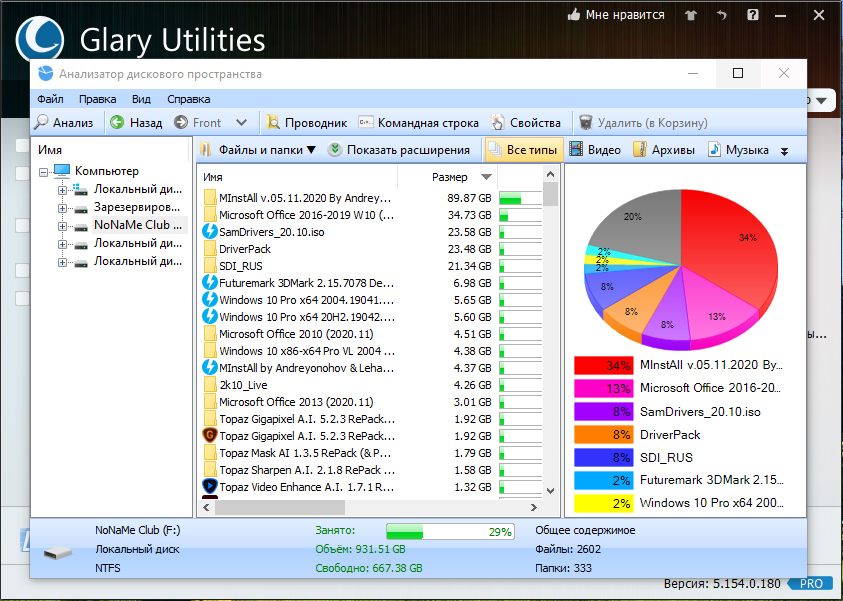
Task: Filter by Архивы file type
Action: point(664,150)
